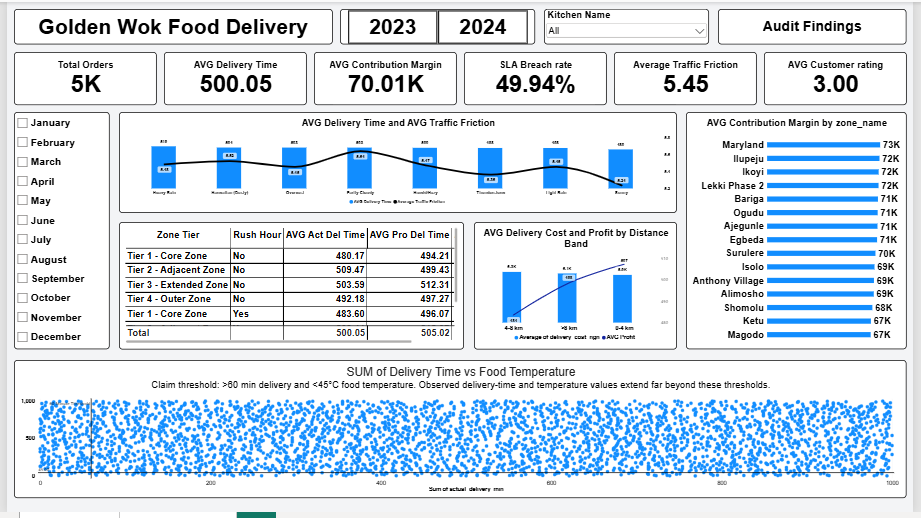Screen dimensions: 921x518
Task: Select the Surulere bar in zone chart
Action: pos(821,253)
